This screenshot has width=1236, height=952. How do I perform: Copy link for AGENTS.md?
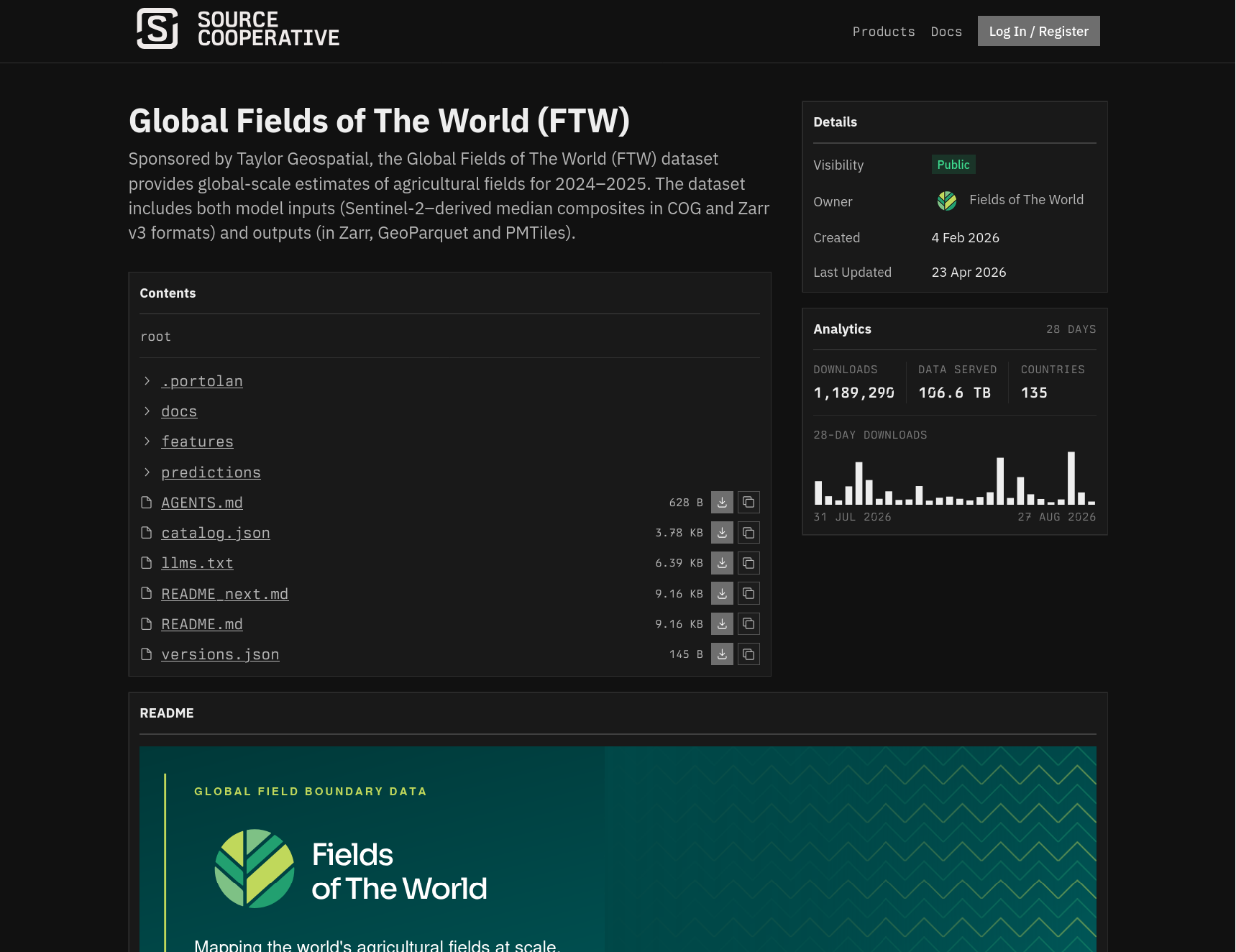click(749, 503)
